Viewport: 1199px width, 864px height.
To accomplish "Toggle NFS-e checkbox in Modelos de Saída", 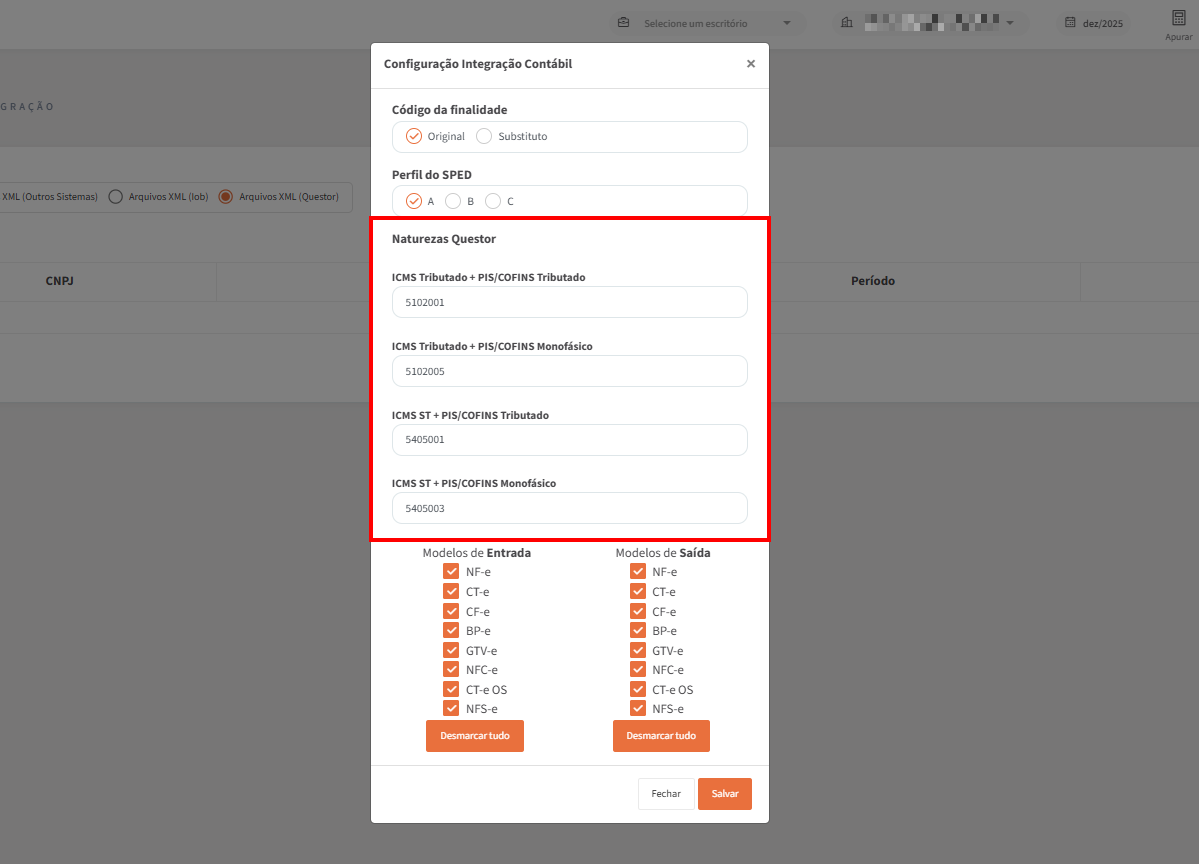I will click(638, 709).
